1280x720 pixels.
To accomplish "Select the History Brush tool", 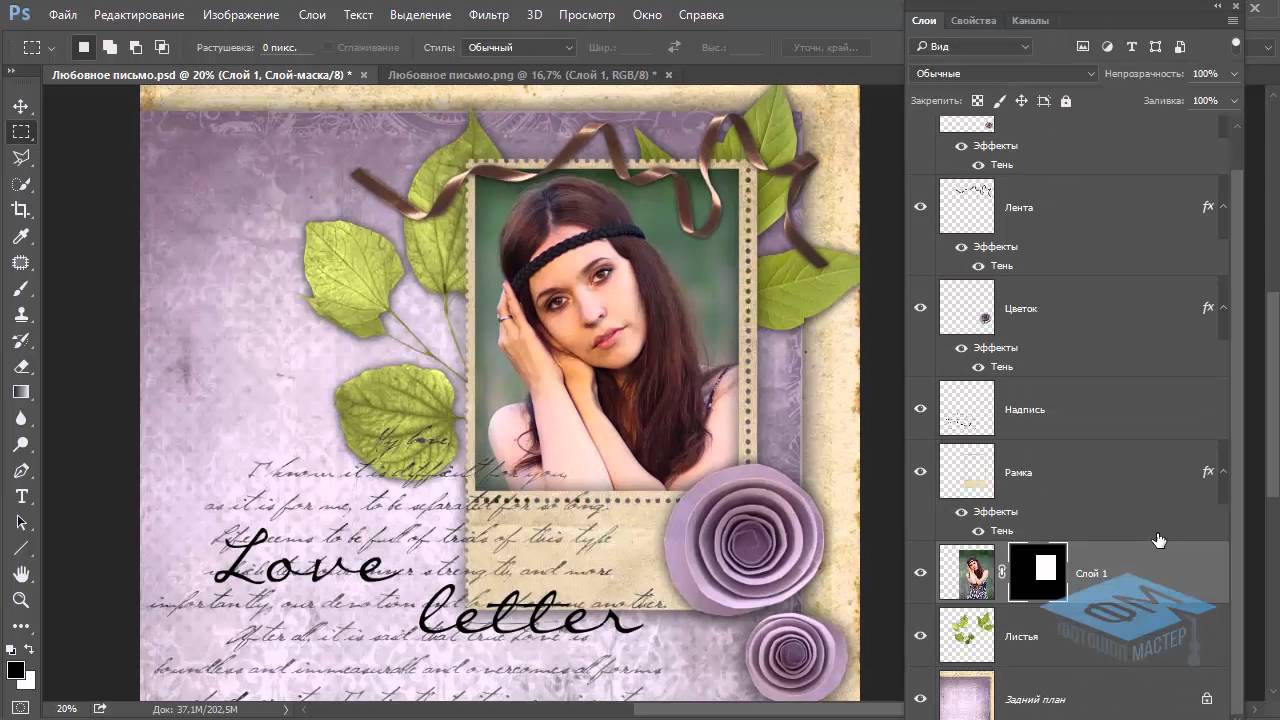I will coord(21,340).
